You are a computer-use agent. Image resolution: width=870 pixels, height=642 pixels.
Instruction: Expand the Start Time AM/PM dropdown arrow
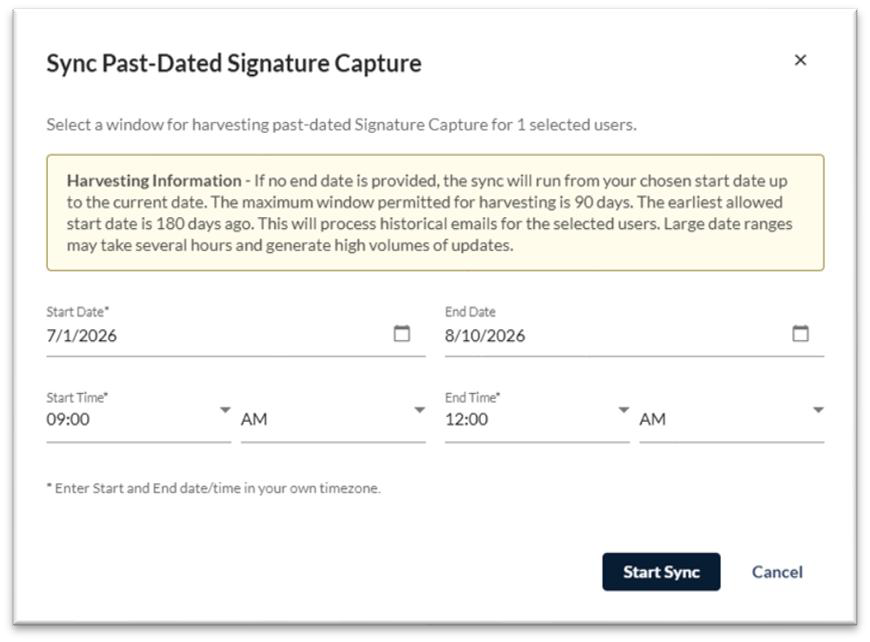click(x=419, y=410)
